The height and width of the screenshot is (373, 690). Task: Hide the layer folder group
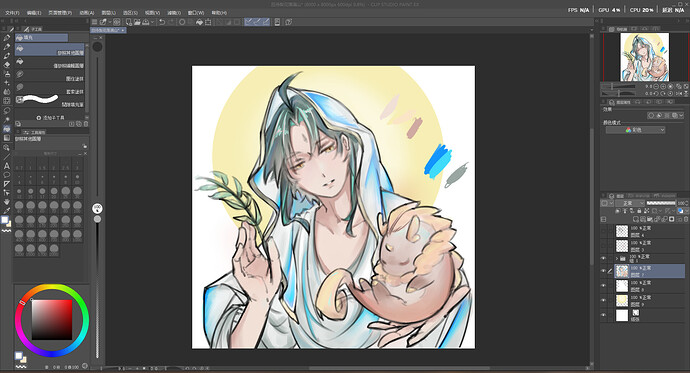click(603, 258)
